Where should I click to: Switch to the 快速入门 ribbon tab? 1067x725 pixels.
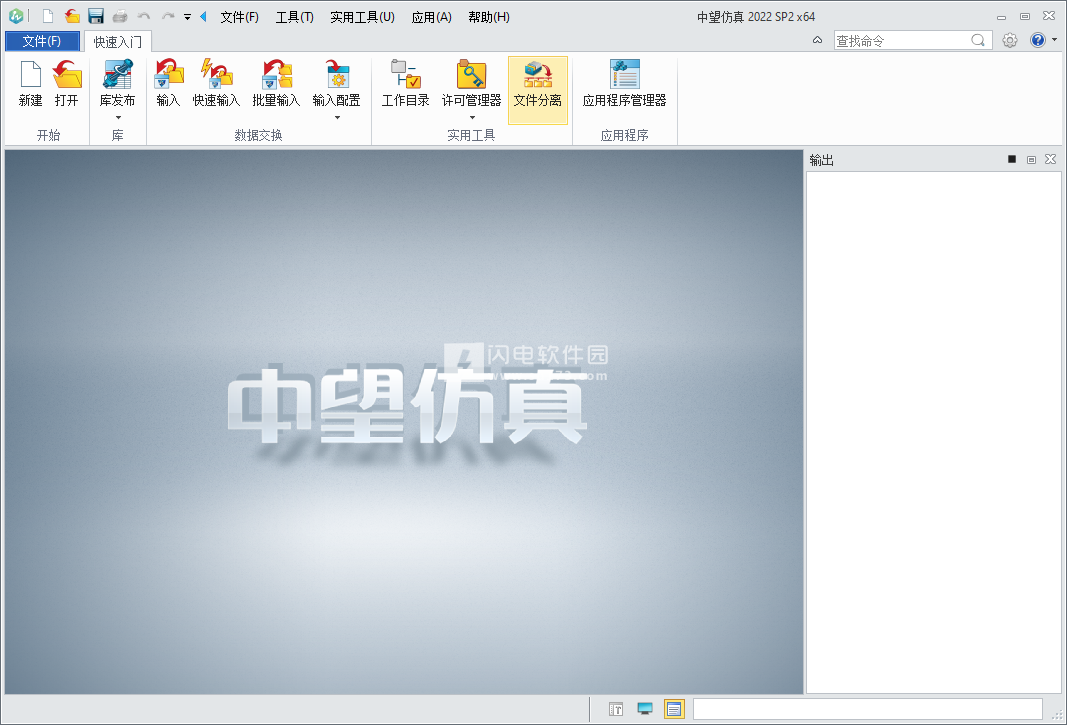tap(118, 42)
